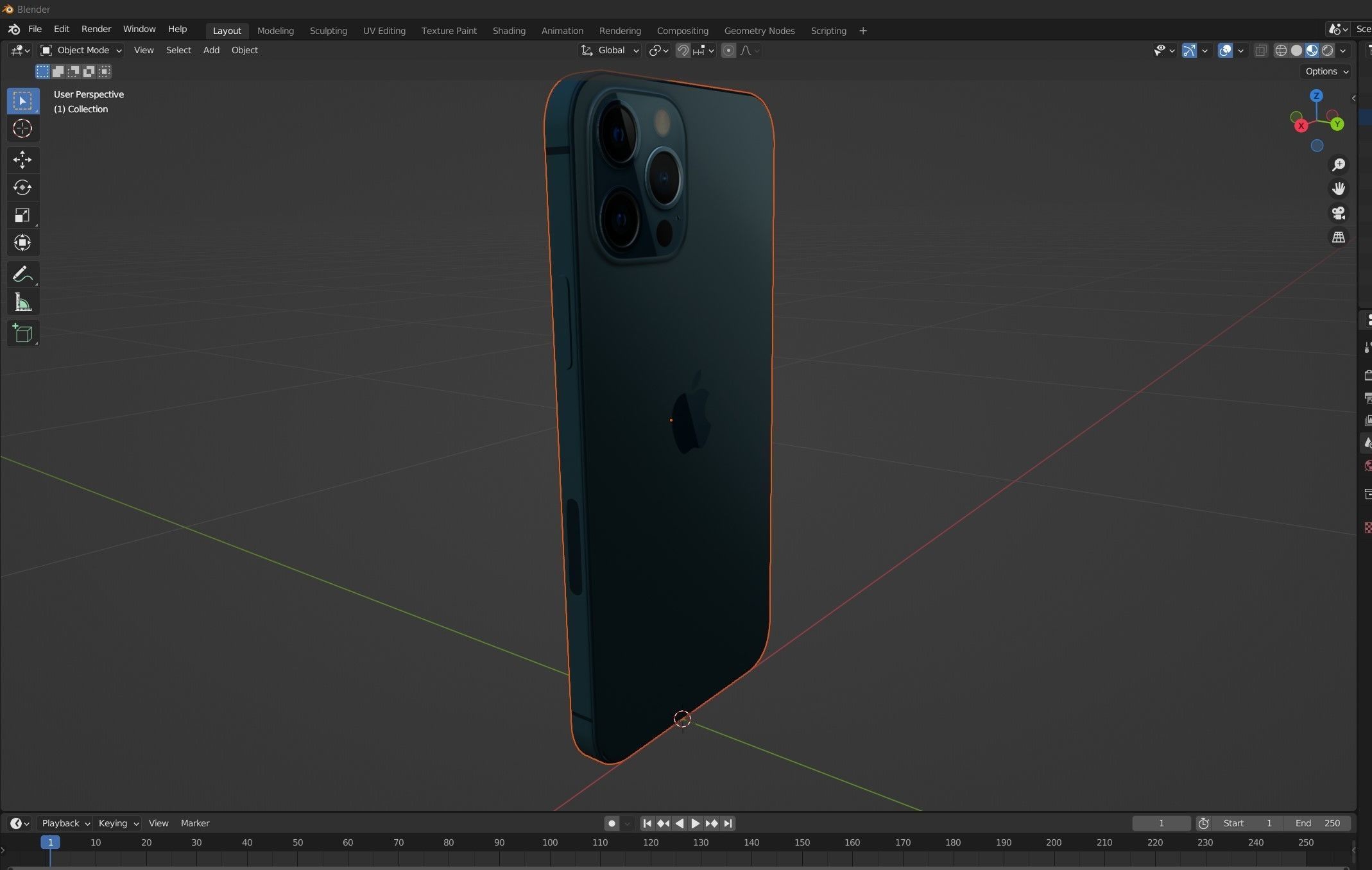Switch perspective/orthographic with grid icon
This screenshot has height=870, width=1372.
coord(1338,237)
